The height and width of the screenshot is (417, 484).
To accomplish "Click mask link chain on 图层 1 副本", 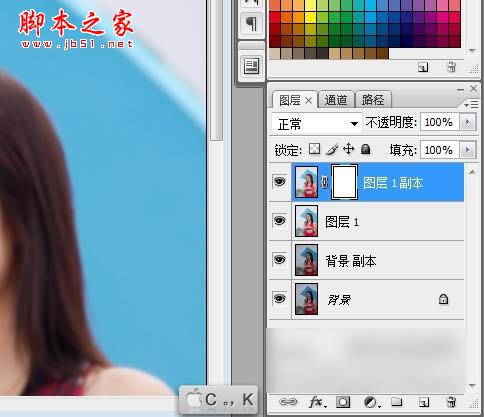I will point(325,182).
